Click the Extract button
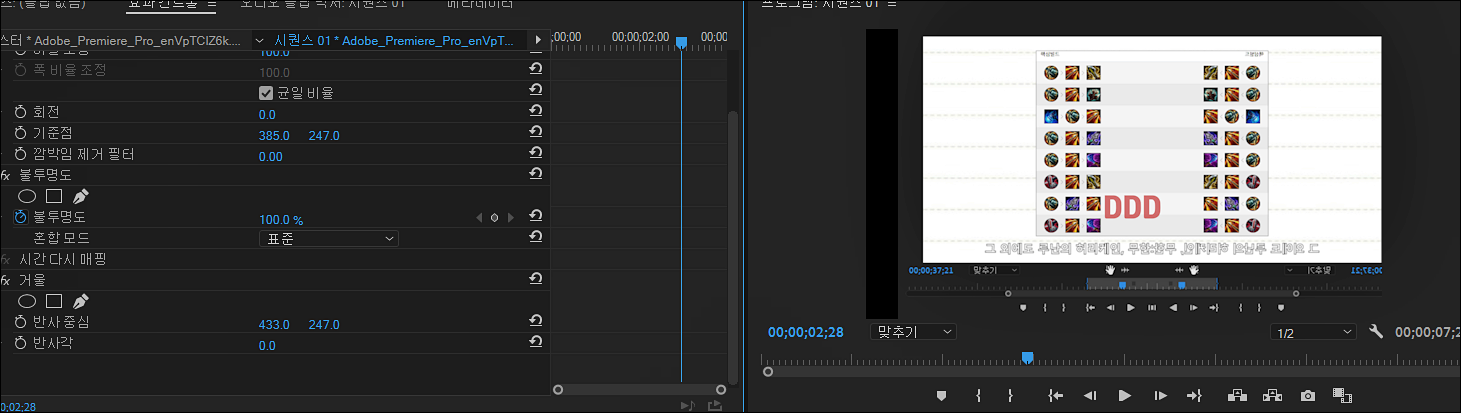 click(1273, 396)
